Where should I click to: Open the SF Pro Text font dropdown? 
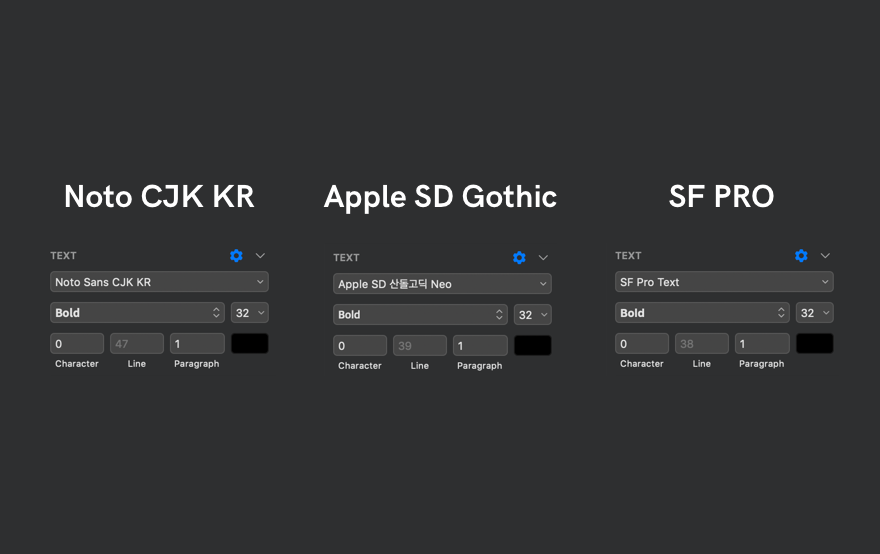coord(724,282)
